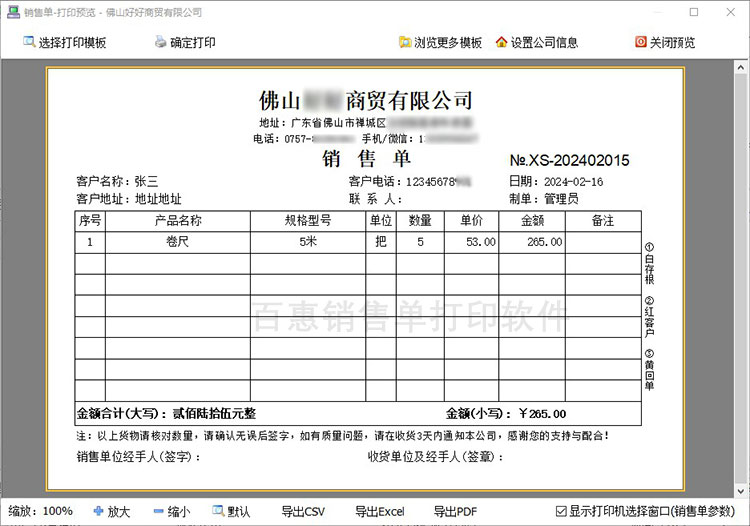This screenshot has width=750, height=526.
Task: Click 收货单位及经手人(签章) signature line
Action: 435,457
